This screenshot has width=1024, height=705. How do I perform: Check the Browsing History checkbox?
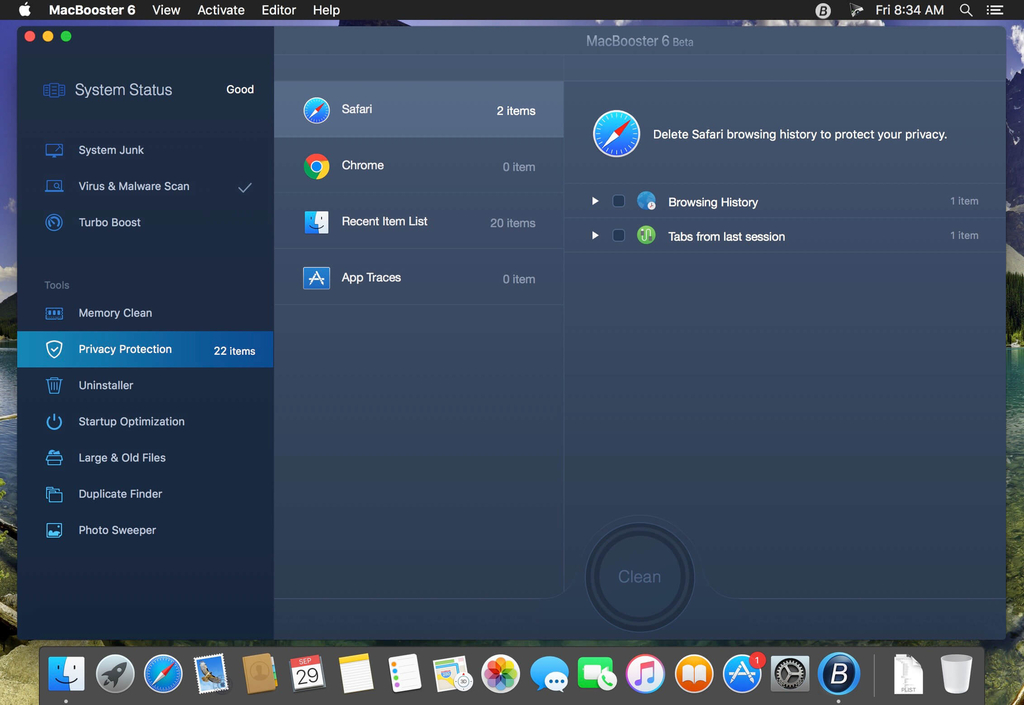[619, 201]
